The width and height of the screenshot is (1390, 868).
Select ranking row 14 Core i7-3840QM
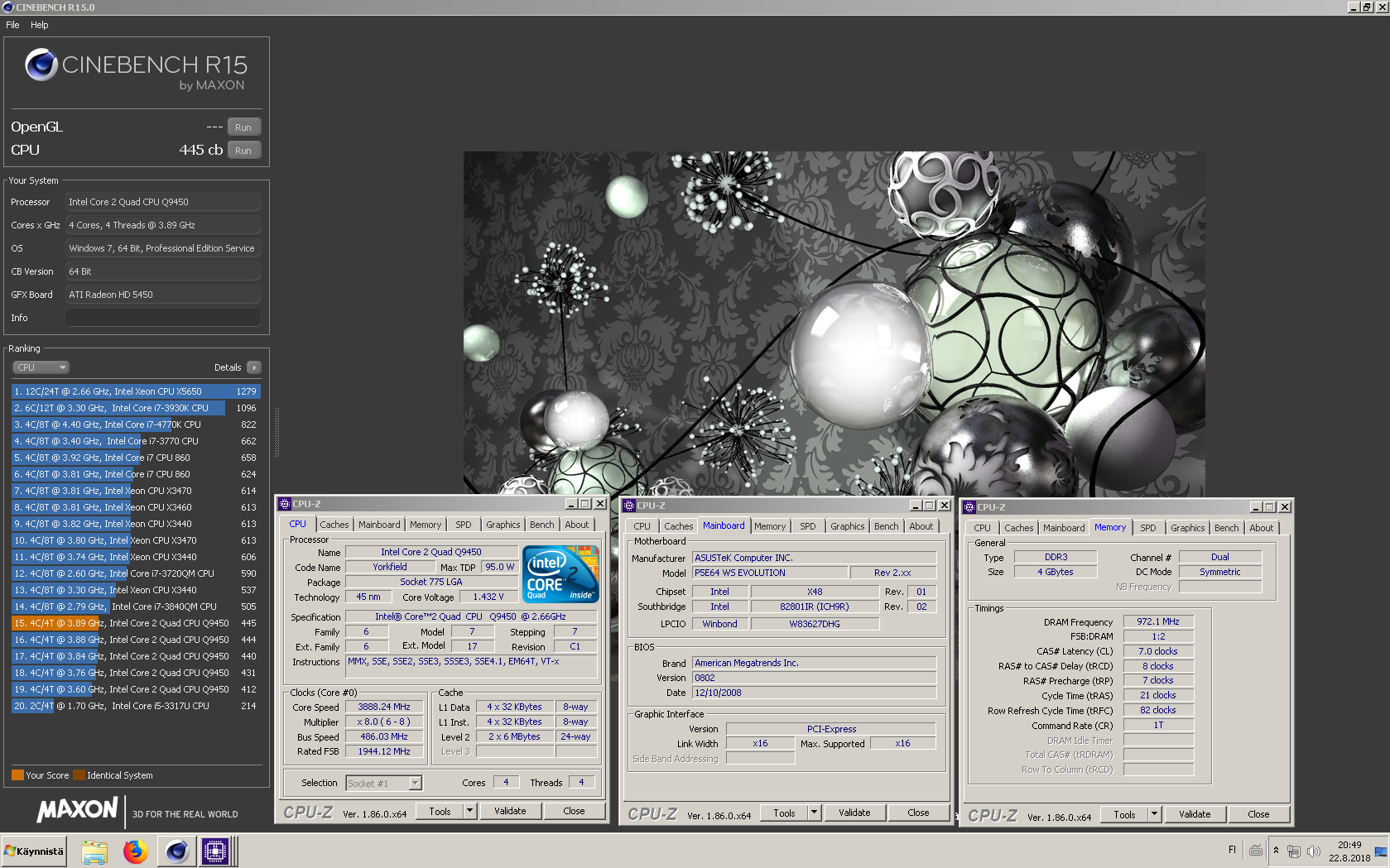(x=136, y=607)
